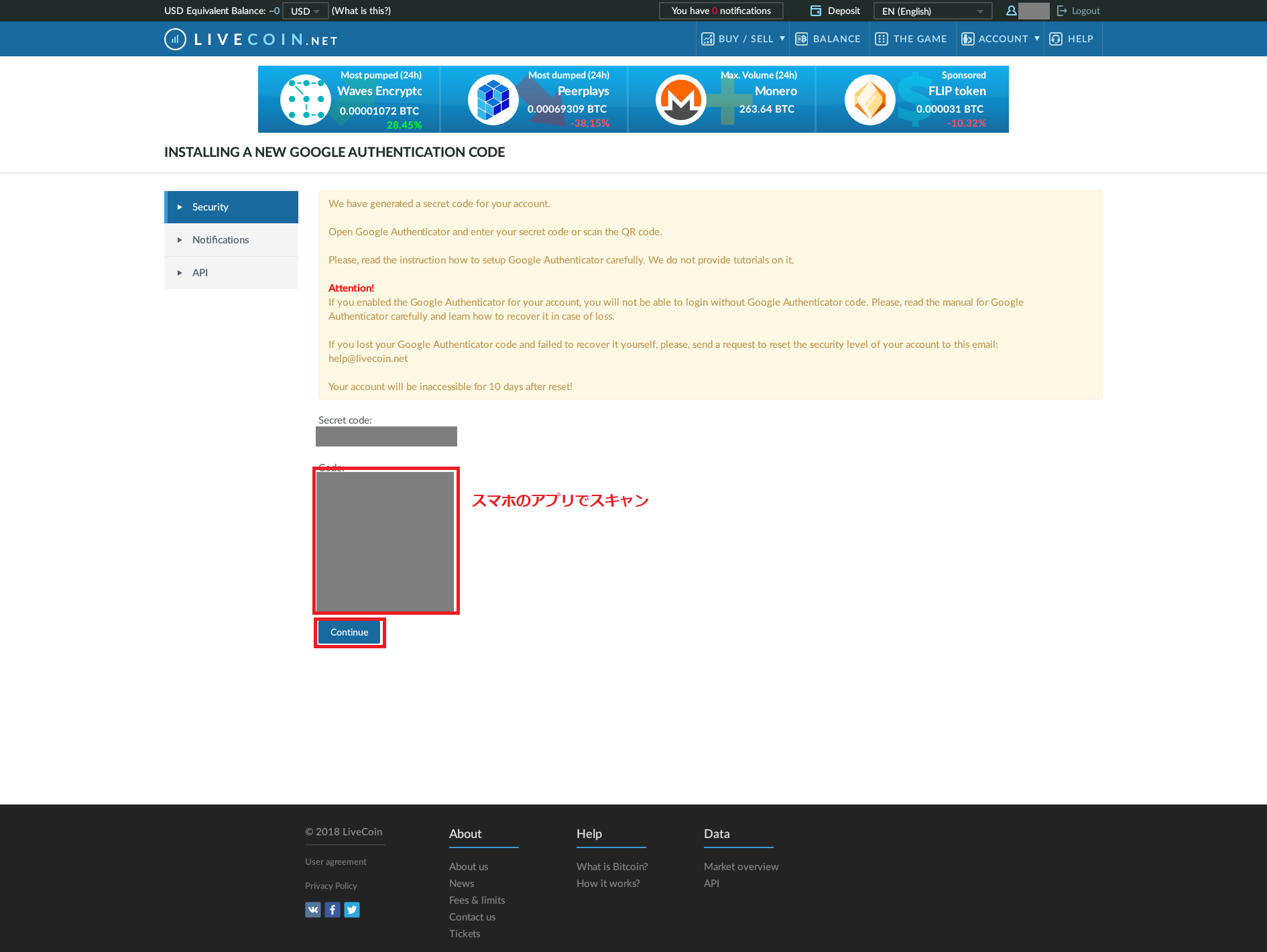Click the 'You have 0 notifications' button
The height and width of the screenshot is (952, 1267).
[x=721, y=11]
